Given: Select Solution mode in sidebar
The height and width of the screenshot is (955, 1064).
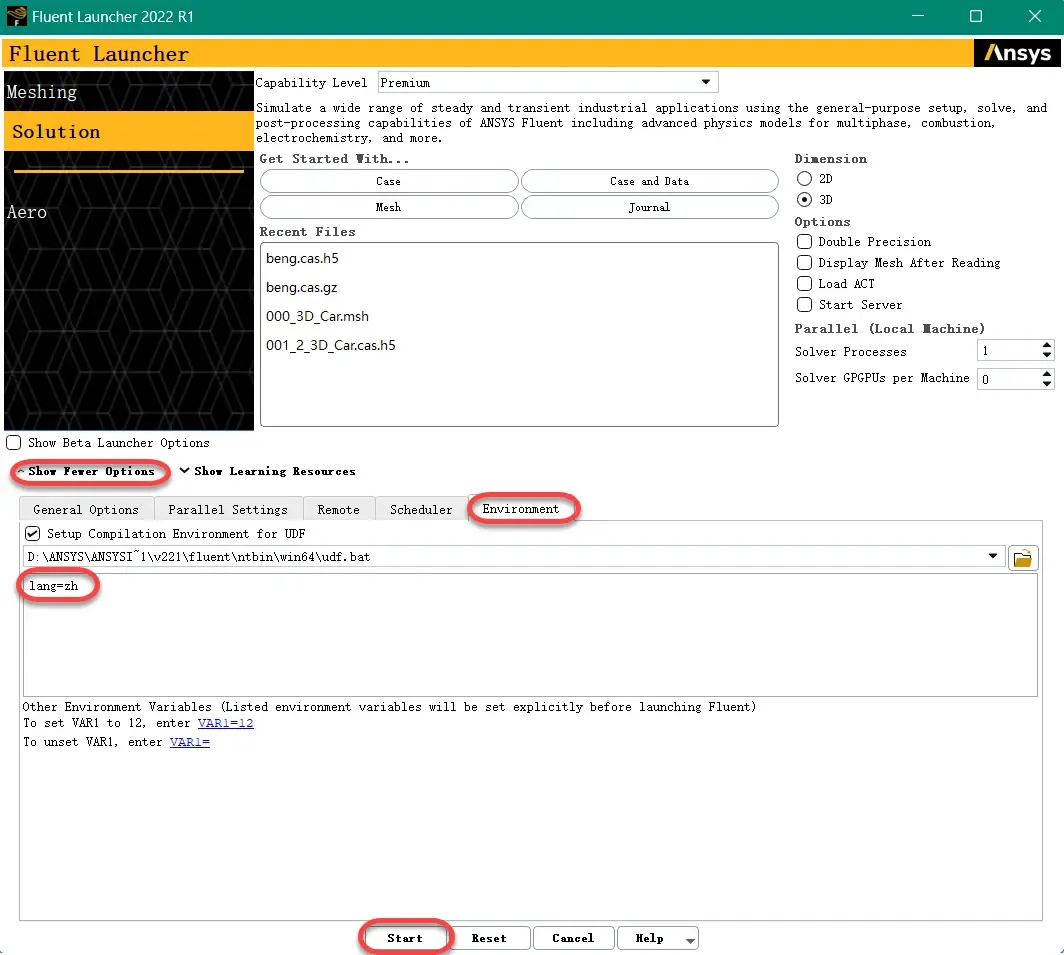Looking at the screenshot, I should 128,131.
